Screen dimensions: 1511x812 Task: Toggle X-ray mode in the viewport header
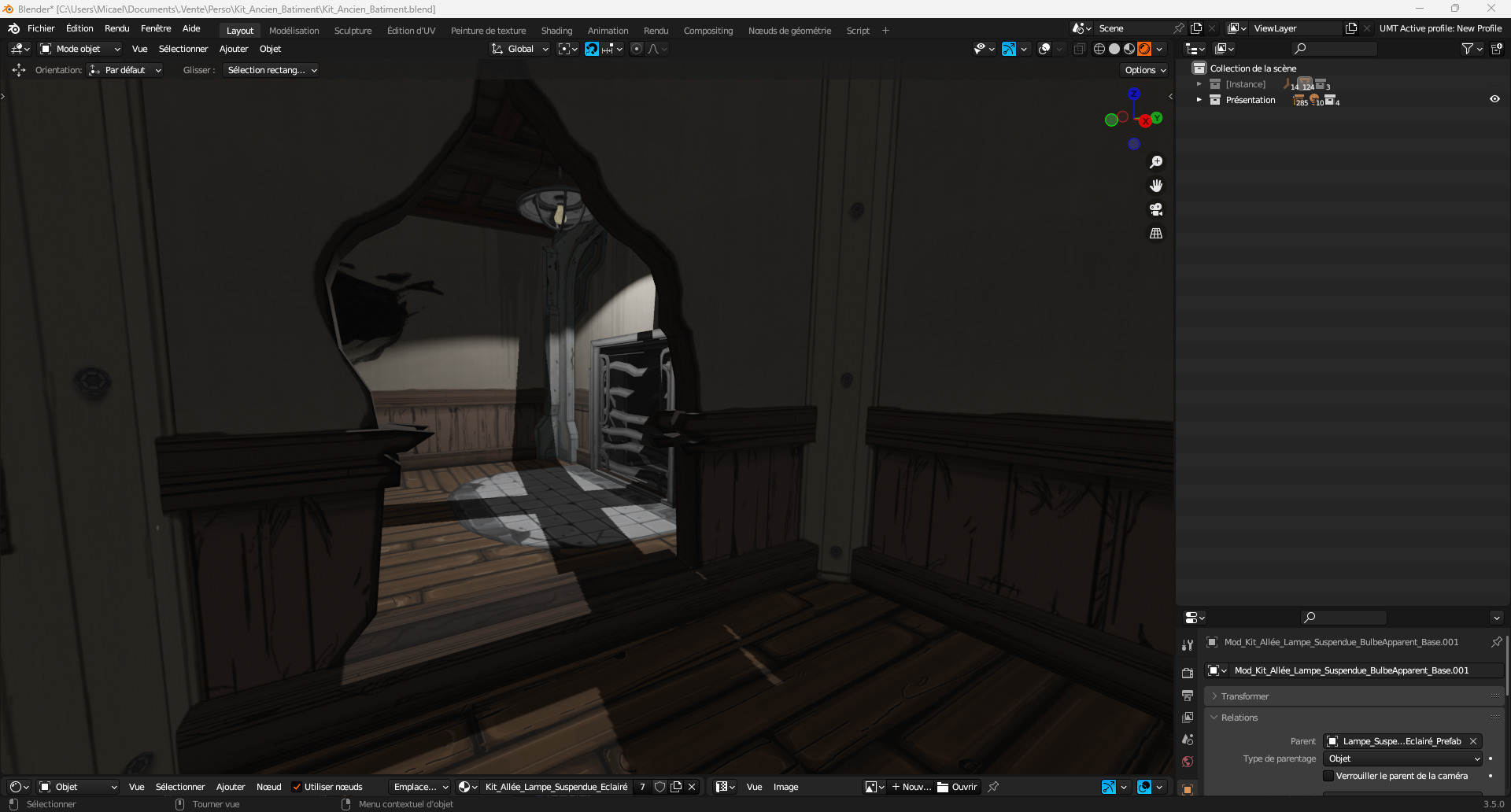click(x=1079, y=49)
